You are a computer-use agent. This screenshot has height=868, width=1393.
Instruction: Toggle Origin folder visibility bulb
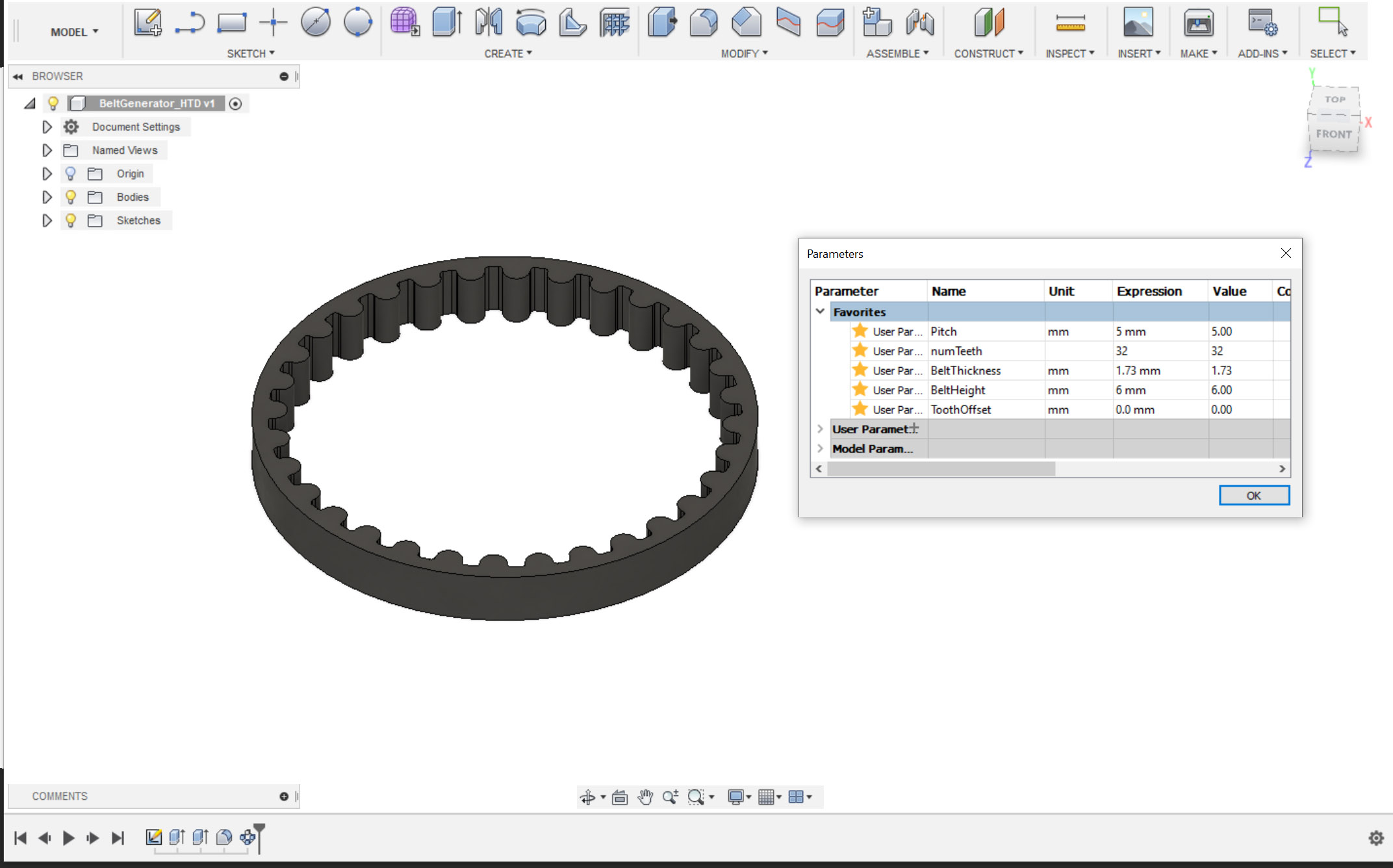pyautogui.click(x=71, y=173)
